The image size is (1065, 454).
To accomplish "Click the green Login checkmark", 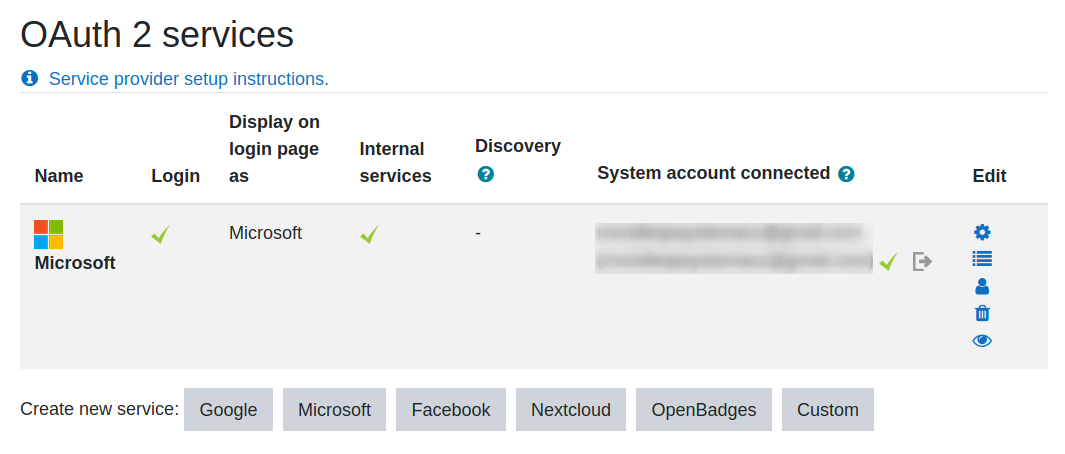I will tap(161, 235).
